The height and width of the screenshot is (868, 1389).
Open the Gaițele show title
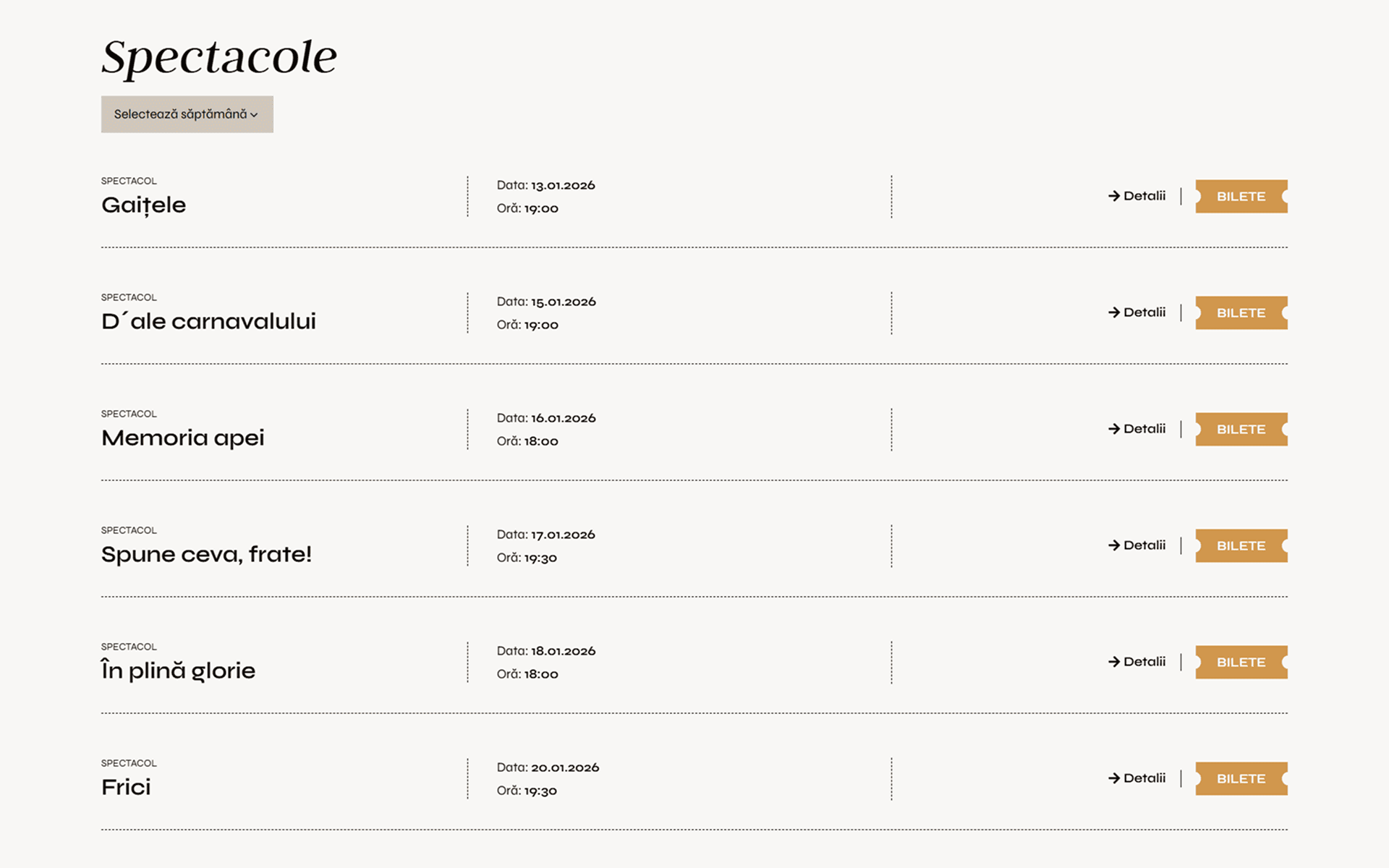[x=144, y=205]
